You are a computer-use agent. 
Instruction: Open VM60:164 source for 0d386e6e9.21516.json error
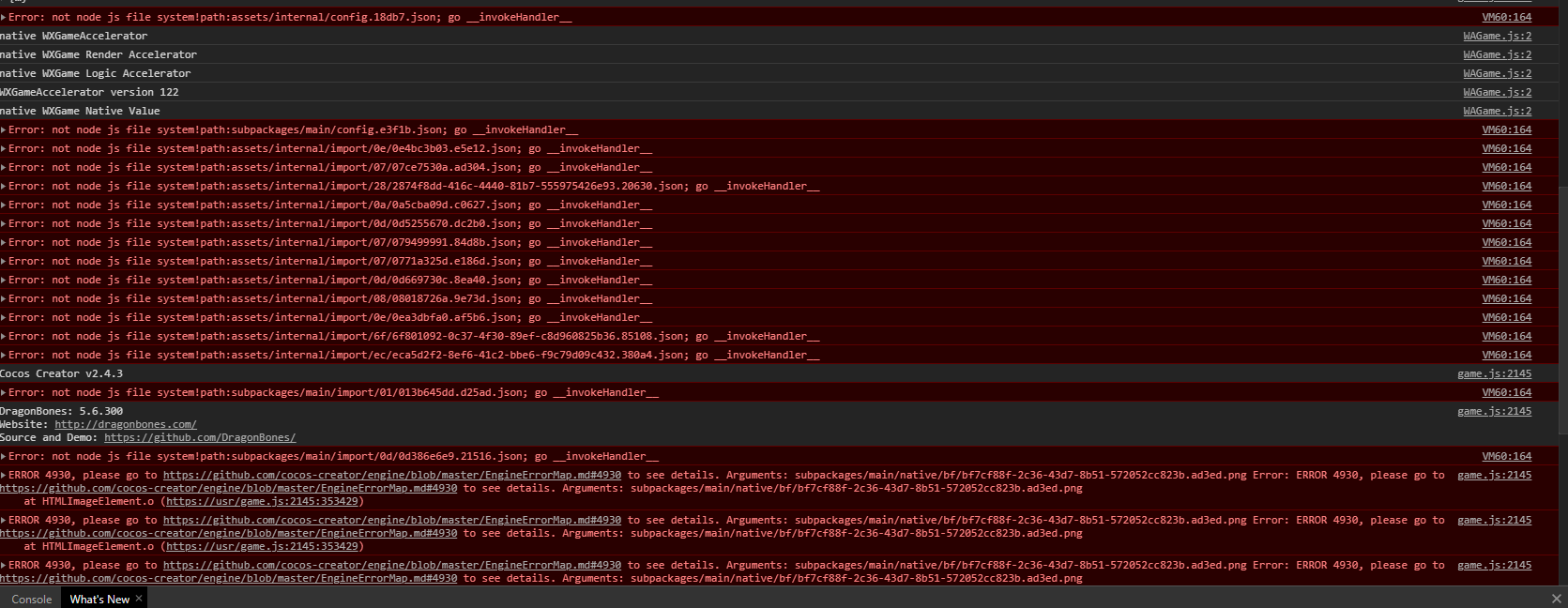click(x=1506, y=456)
